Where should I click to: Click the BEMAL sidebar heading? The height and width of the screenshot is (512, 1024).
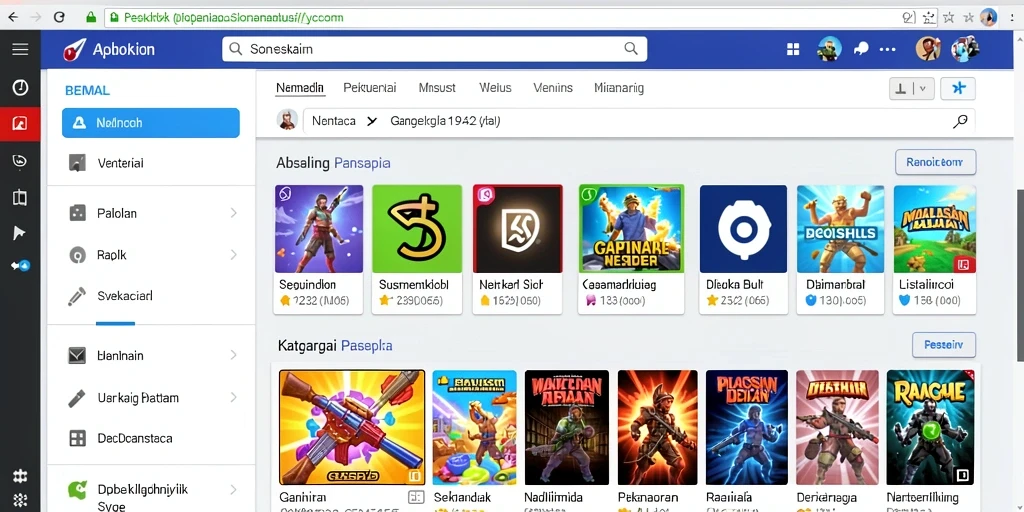click(x=88, y=91)
